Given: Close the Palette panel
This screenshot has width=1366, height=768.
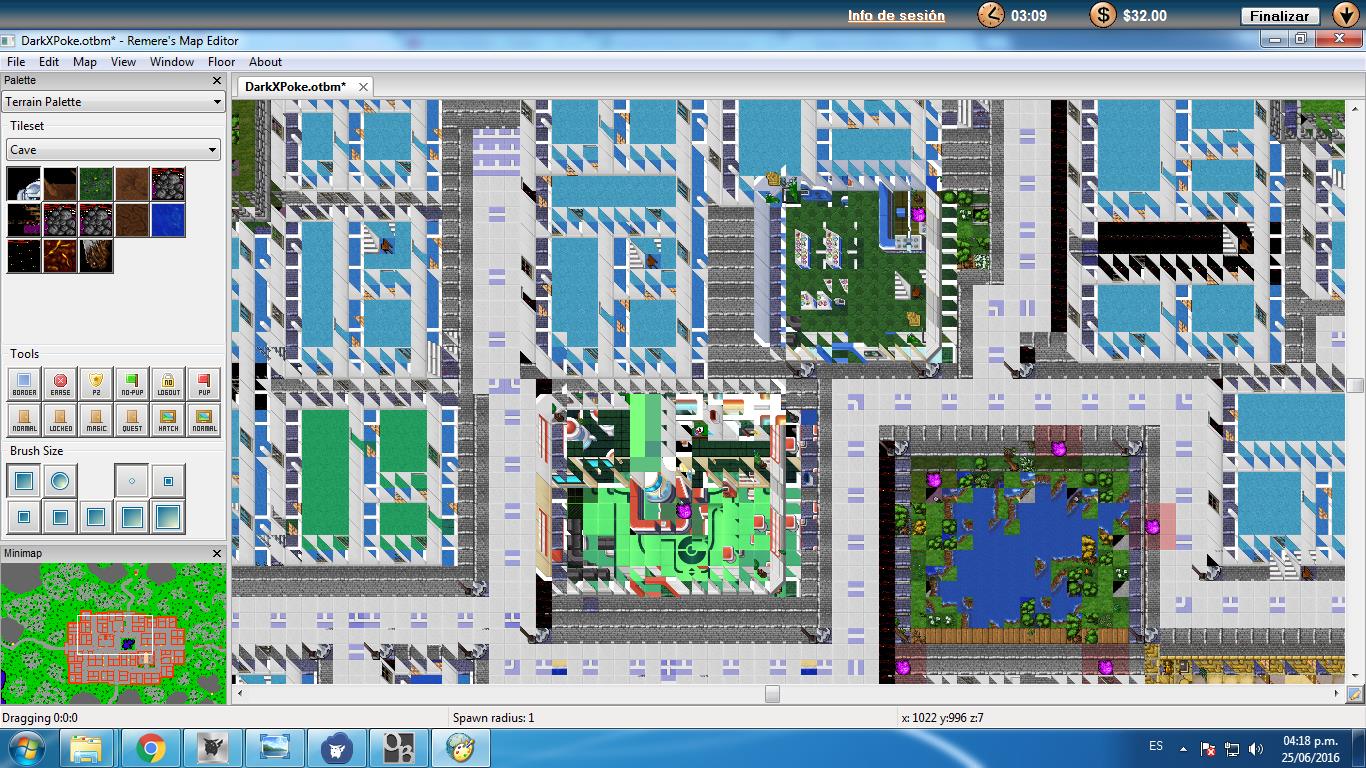Looking at the screenshot, I should click(x=217, y=81).
